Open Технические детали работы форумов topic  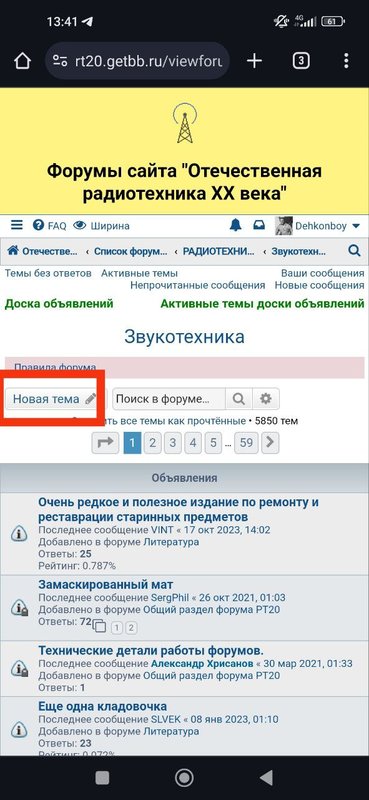(x=151, y=651)
